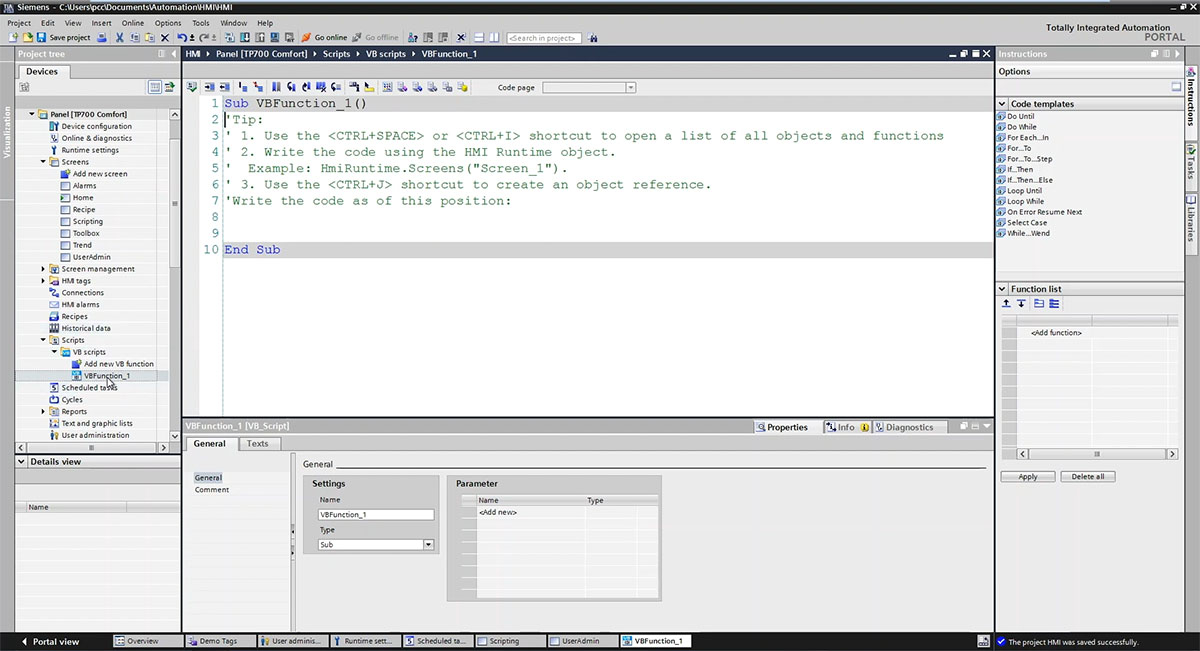Click the Go online button
Viewport: 1200px width, 651px height.
(x=323, y=38)
